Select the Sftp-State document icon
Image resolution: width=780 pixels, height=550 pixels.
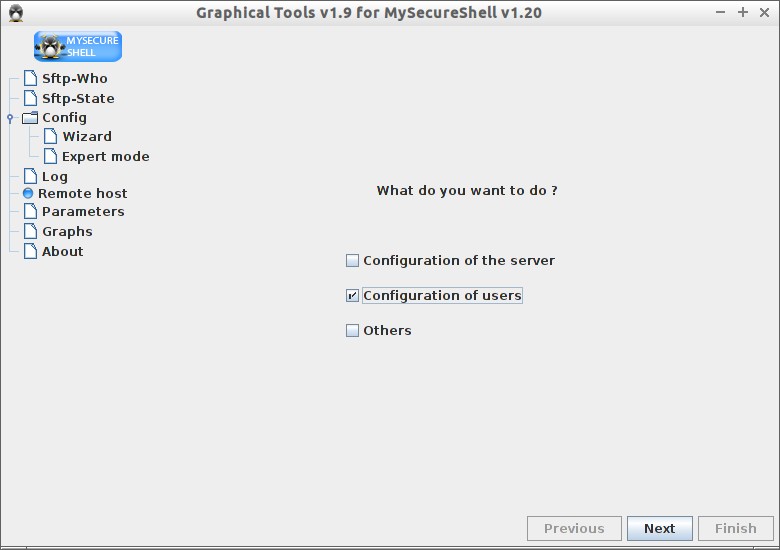(x=30, y=98)
